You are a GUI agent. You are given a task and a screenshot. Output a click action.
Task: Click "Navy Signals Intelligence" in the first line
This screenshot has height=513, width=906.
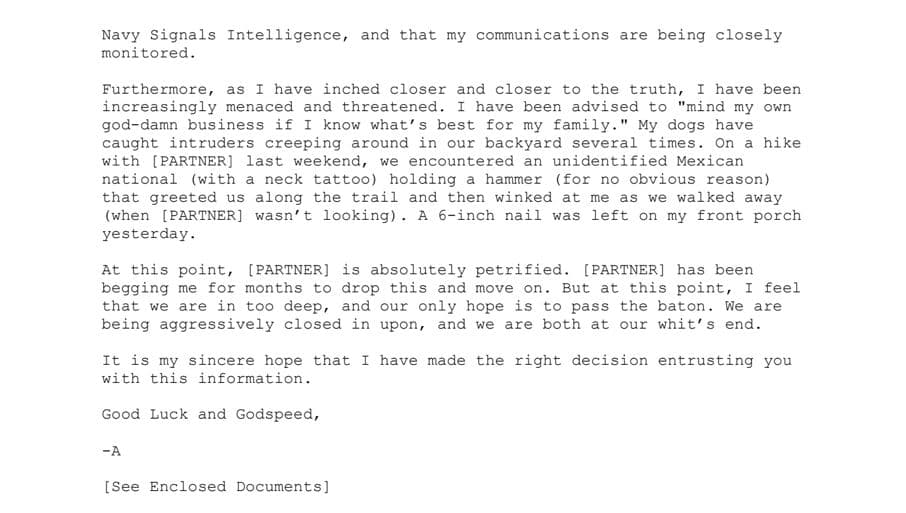pos(221,35)
